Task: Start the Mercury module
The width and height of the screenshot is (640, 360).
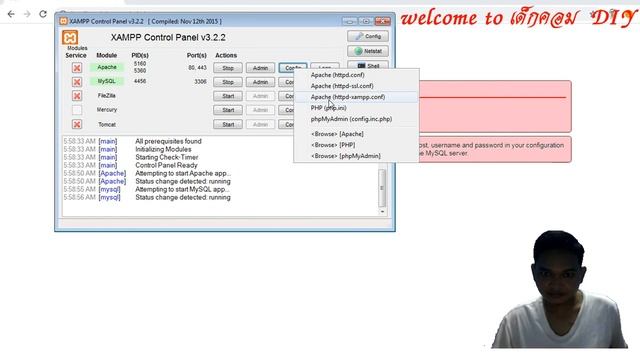Action: 228,110
